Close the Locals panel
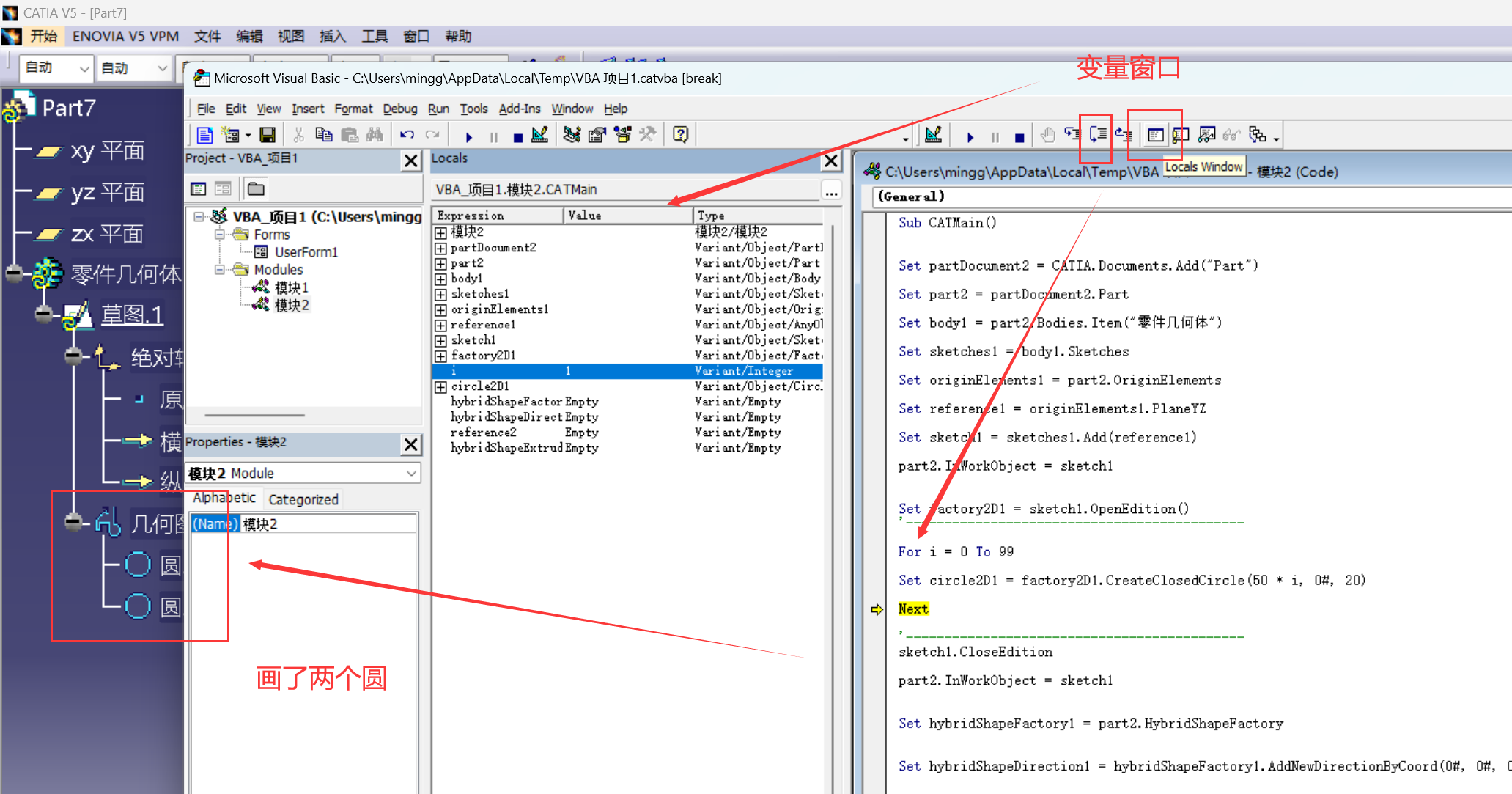 [831, 161]
